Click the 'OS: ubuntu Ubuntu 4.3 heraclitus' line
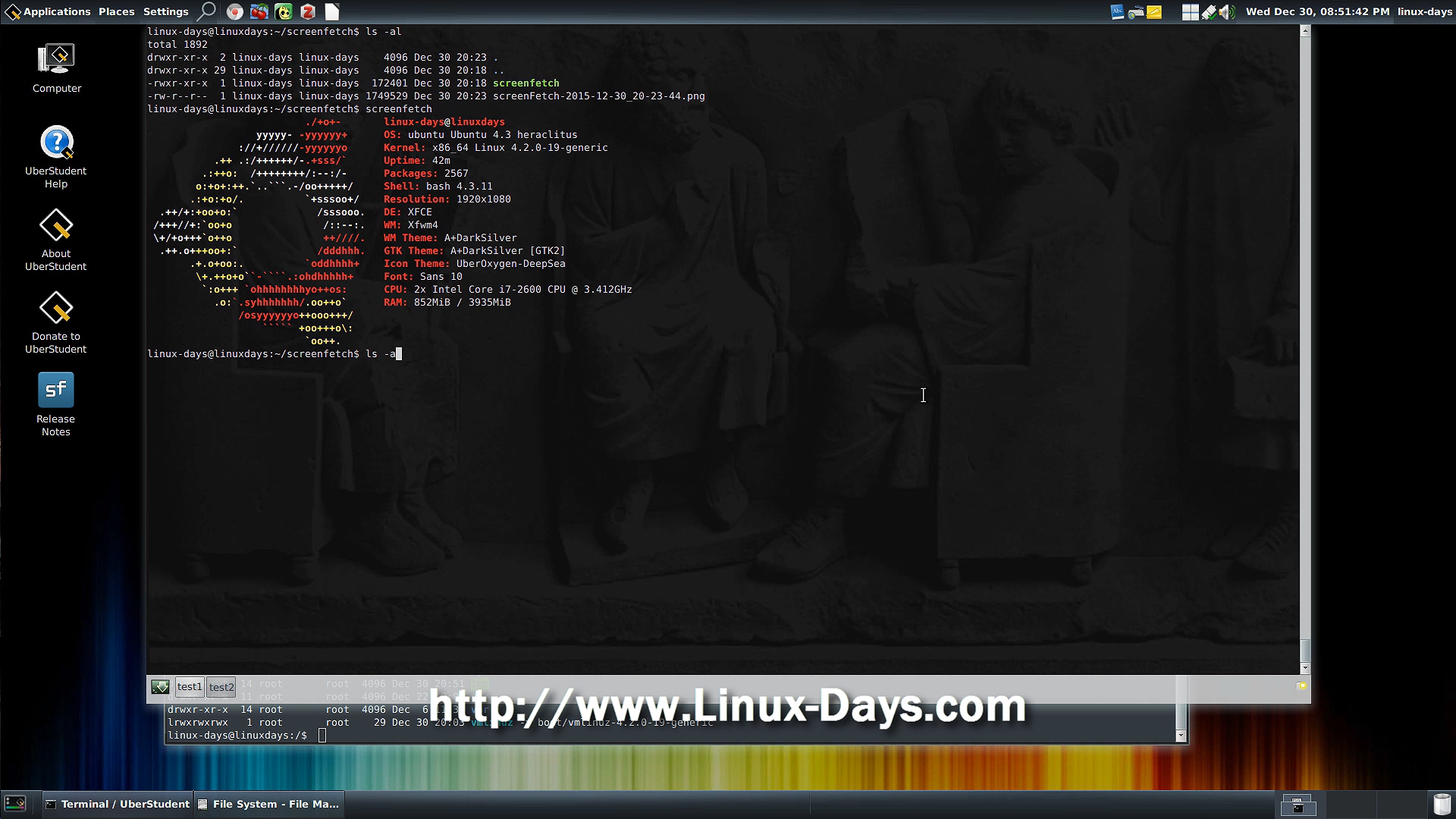The width and height of the screenshot is (1456, 819). (x=480, y=135)
